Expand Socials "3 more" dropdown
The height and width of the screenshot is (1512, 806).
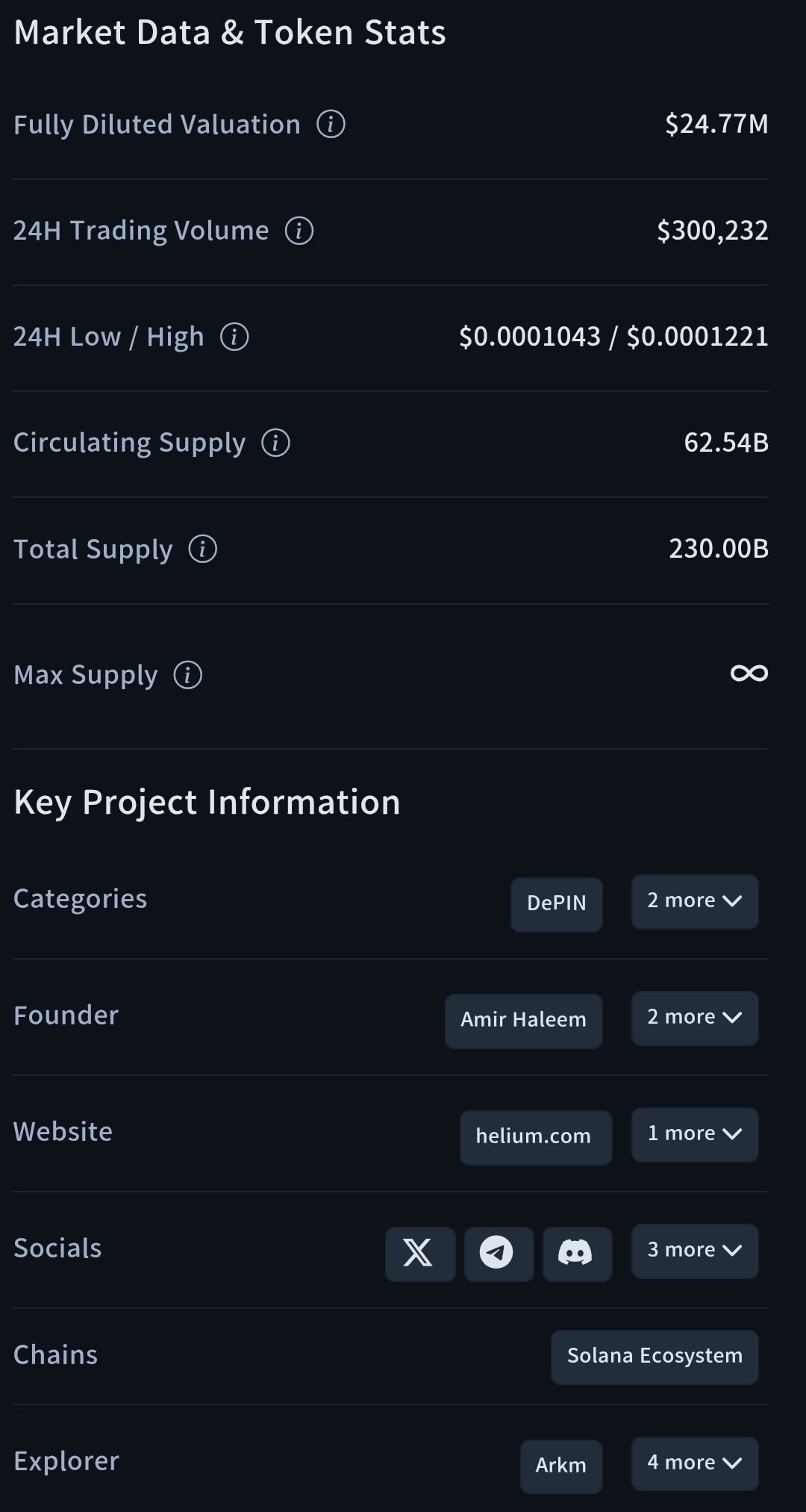[x=694, y=1251]
